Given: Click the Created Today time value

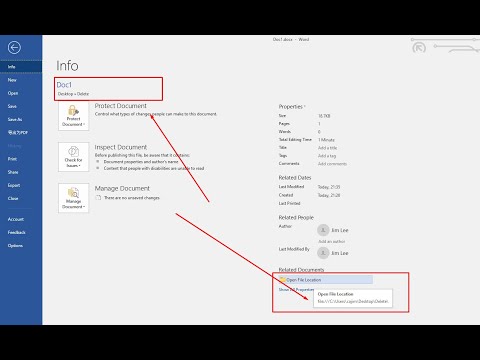Looking at the screenshot, I should [x=329, y=195].
